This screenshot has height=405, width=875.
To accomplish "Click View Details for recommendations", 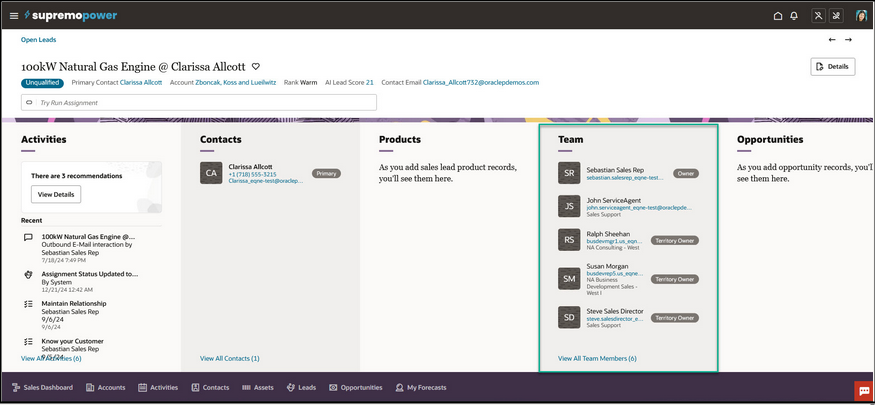I will point(56,194).
